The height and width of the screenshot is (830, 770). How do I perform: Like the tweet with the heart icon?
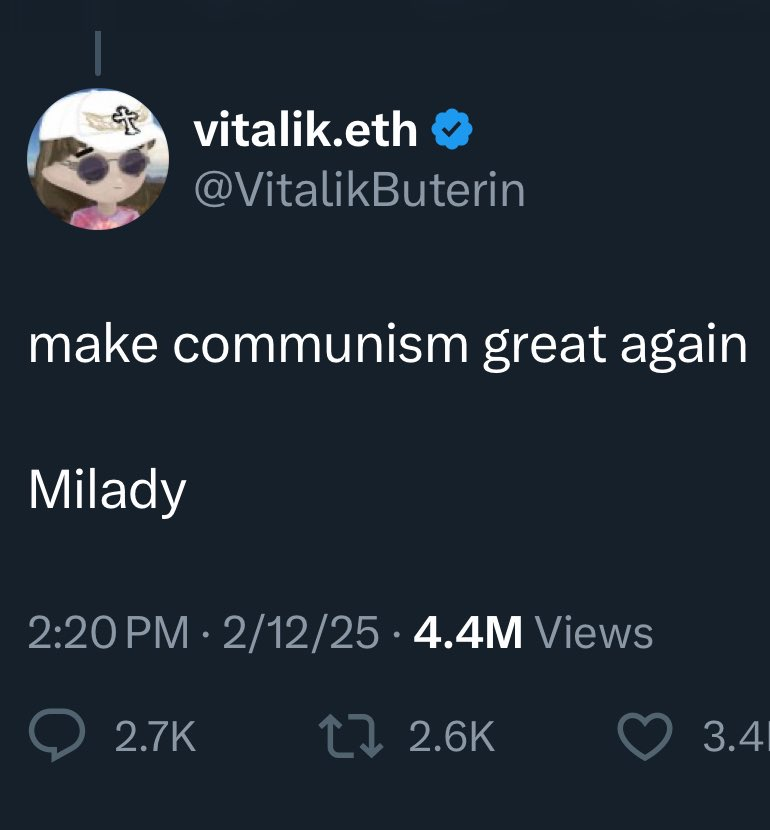(645, 736)
